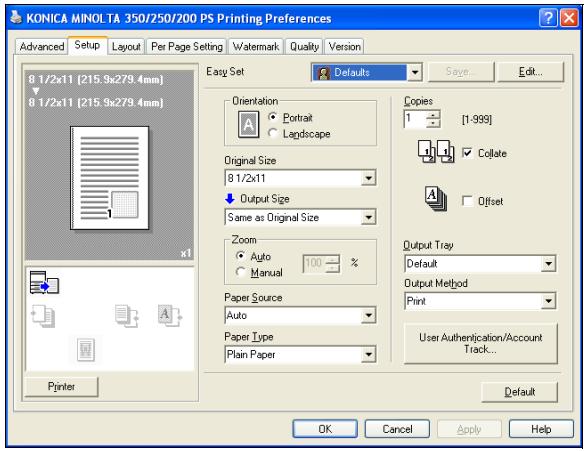
Task: Click the greyed Save... button
Action: tap(461, 72)
